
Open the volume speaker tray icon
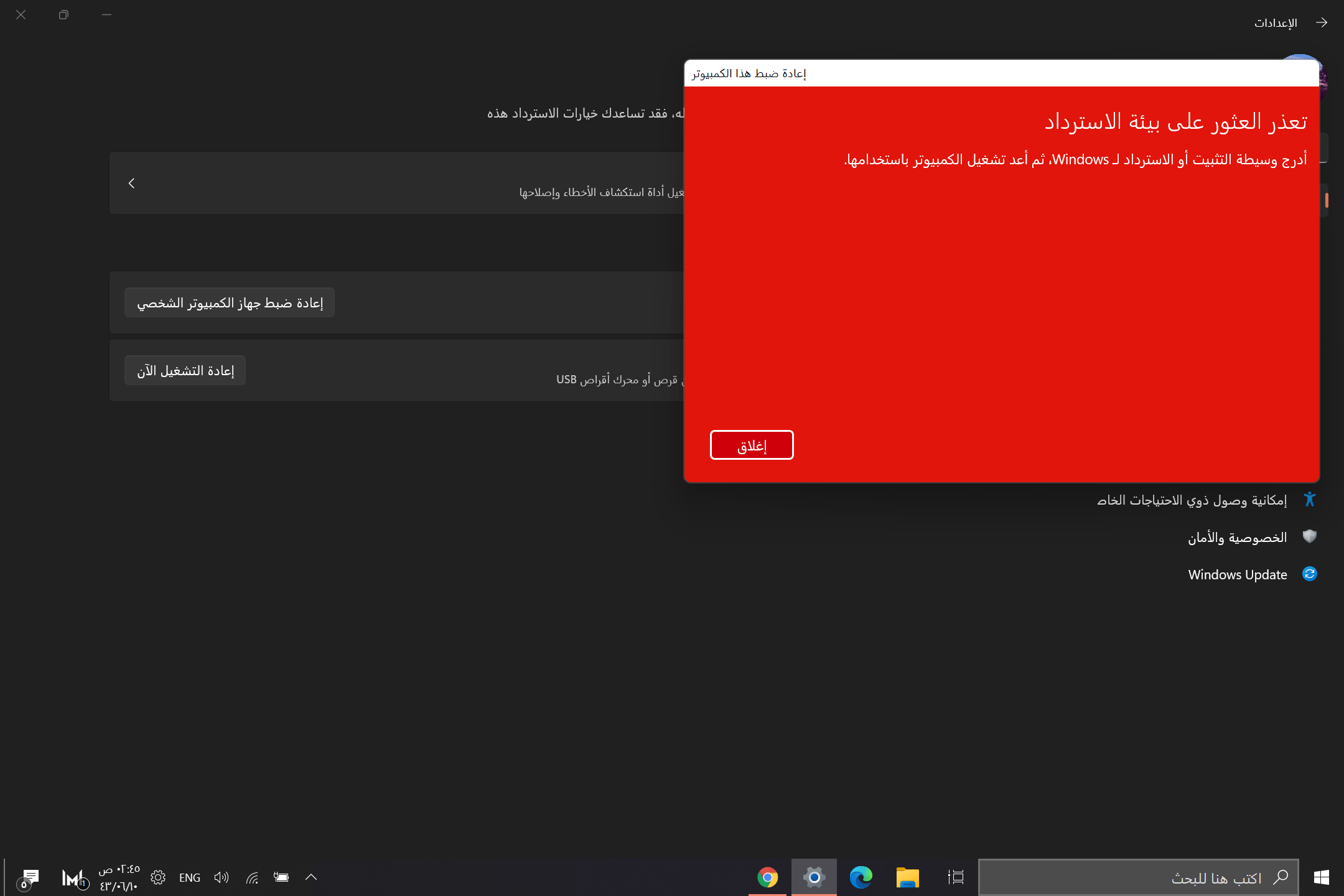point(222,877)
